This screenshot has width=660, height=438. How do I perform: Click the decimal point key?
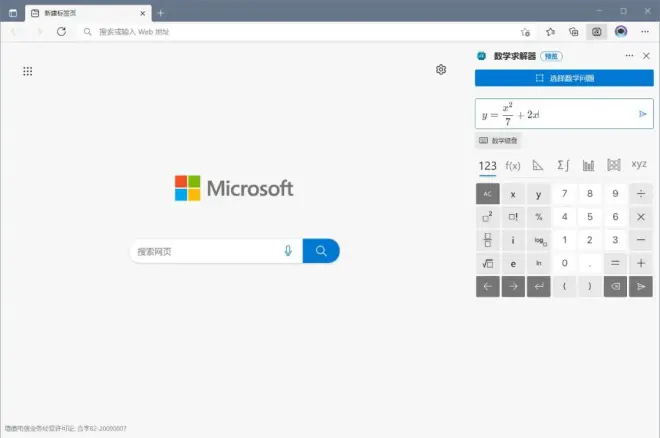(590, 263)
